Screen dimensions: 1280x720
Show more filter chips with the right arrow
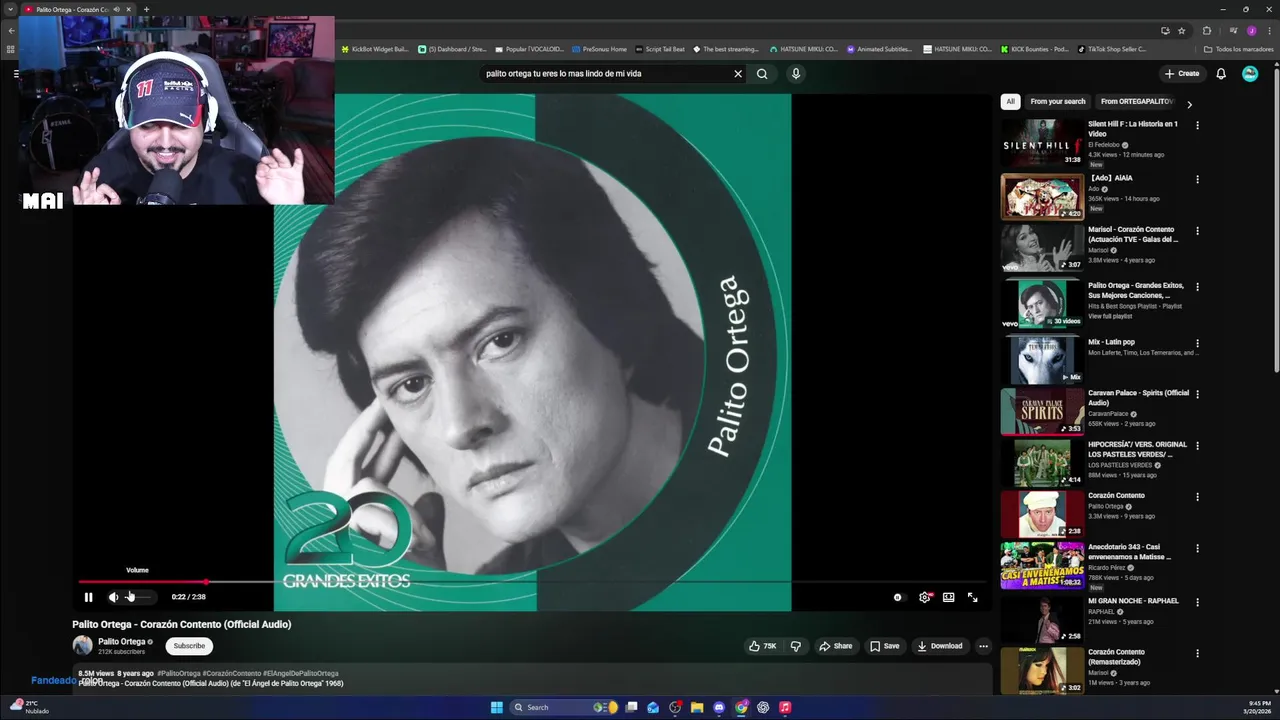1189,104
